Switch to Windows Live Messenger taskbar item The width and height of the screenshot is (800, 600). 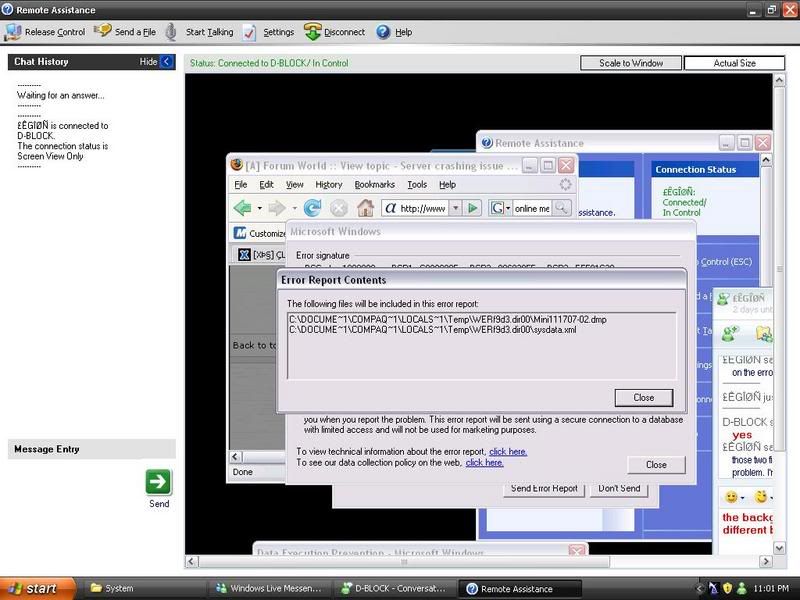click(270, 588)
